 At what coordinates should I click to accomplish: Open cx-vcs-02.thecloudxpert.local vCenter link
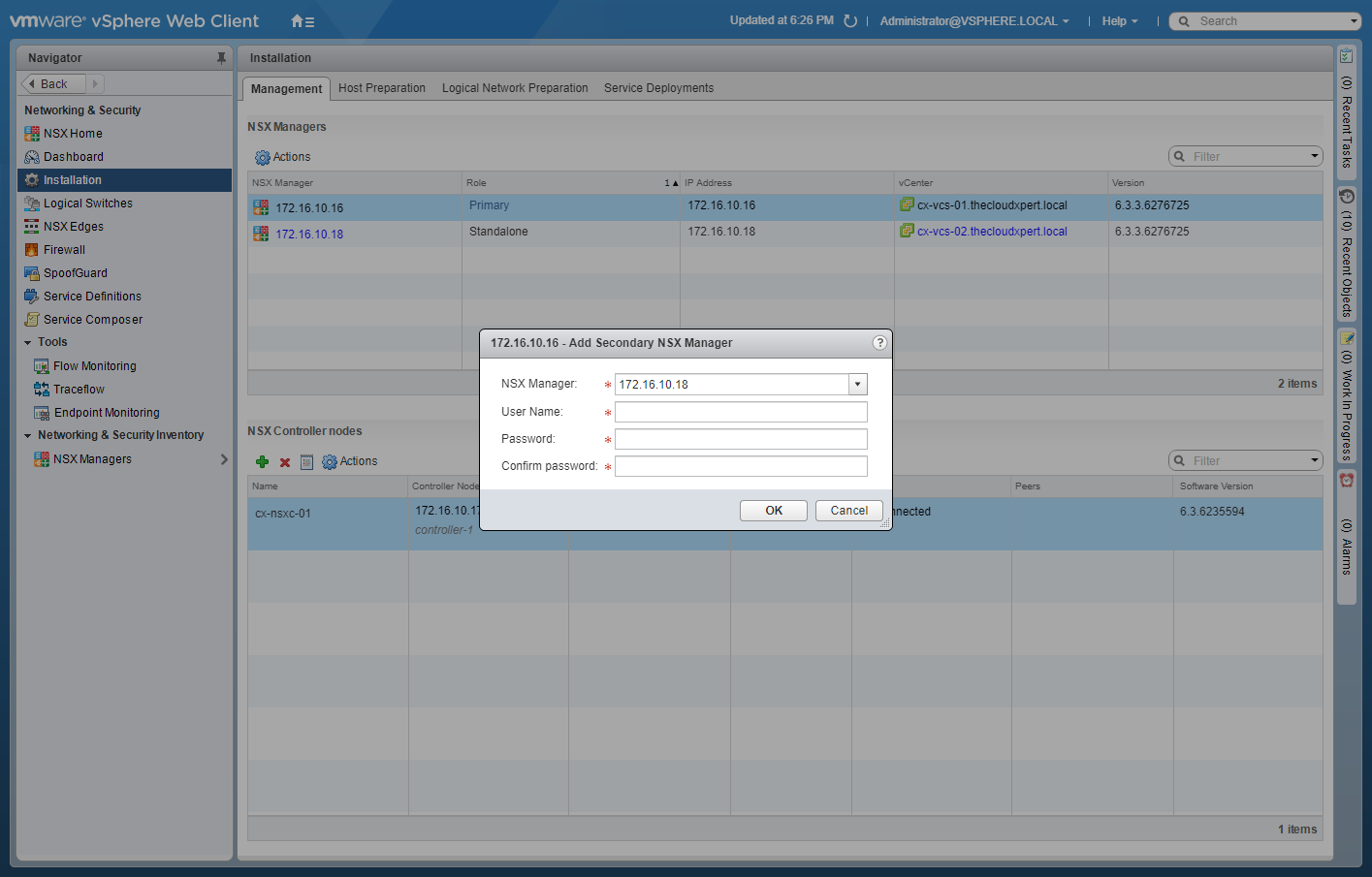point(991,232)
